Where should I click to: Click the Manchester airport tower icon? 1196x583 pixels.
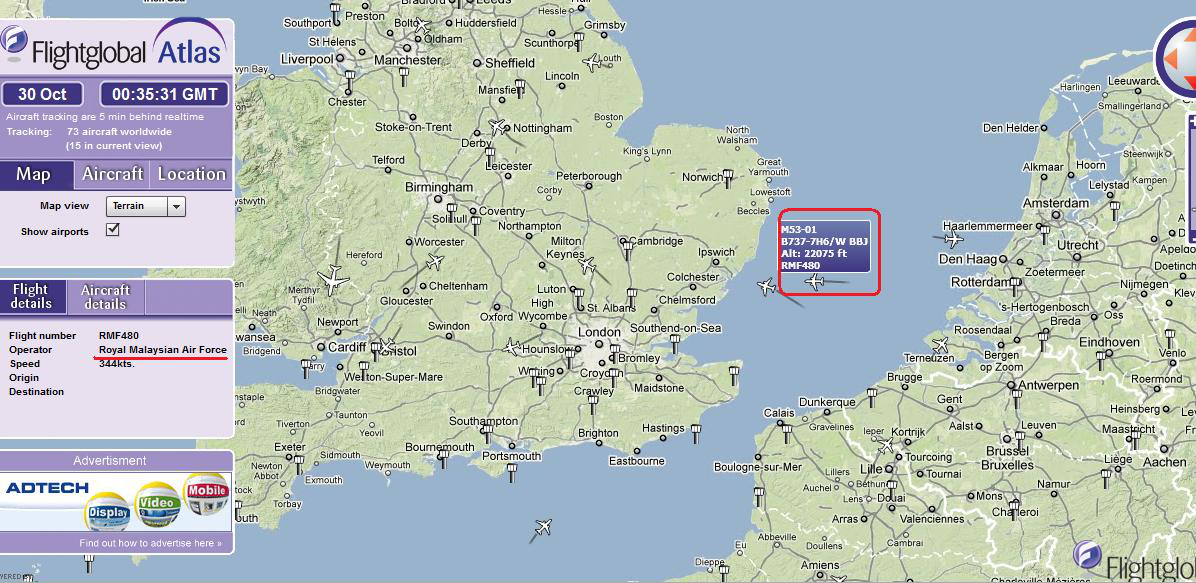click(405, 77)
